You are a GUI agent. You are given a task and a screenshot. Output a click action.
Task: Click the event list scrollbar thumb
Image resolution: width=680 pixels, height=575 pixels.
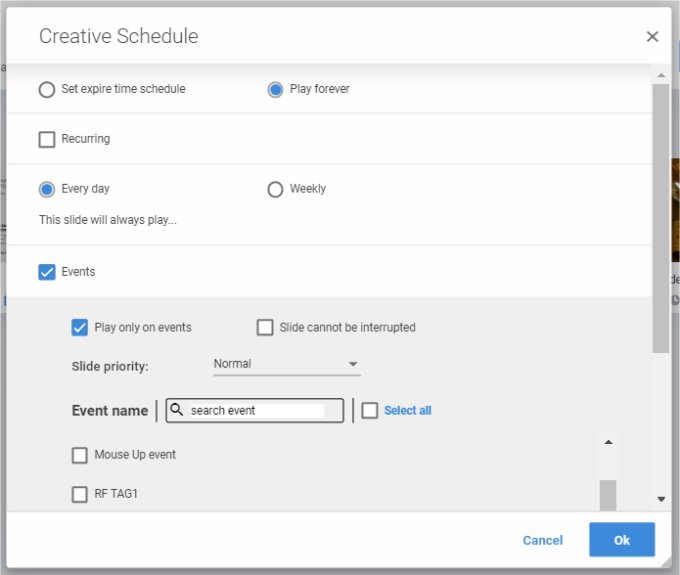608,495
